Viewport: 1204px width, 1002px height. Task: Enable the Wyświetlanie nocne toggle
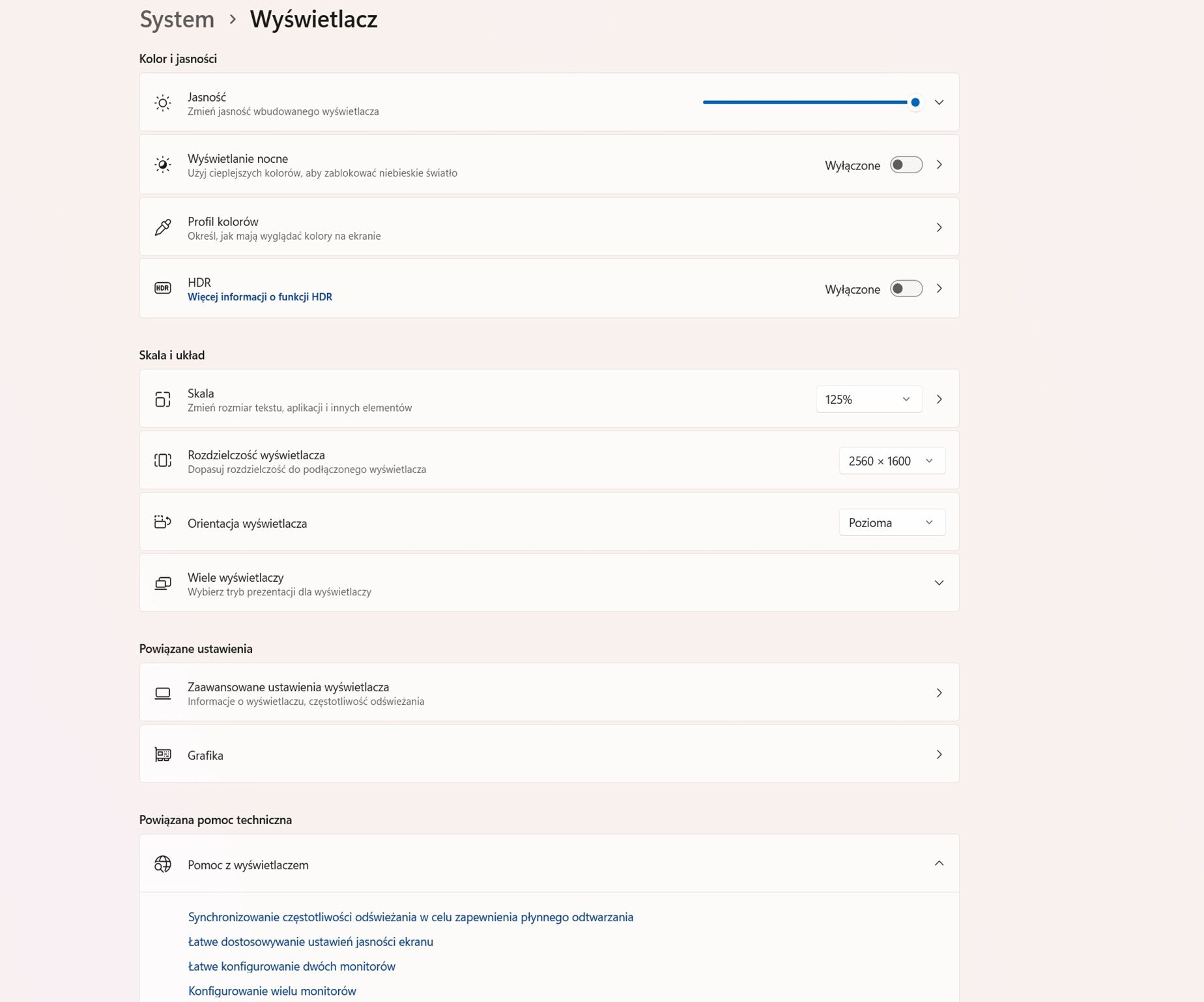(x=906, y=164)
